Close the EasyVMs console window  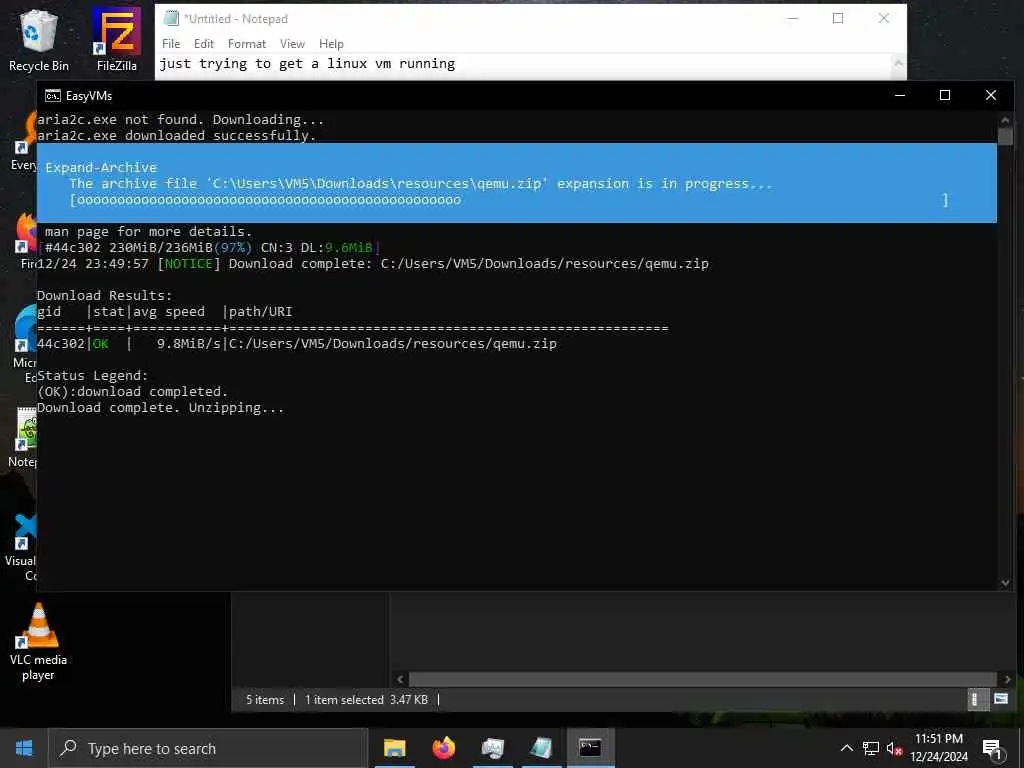pos(991,95)
